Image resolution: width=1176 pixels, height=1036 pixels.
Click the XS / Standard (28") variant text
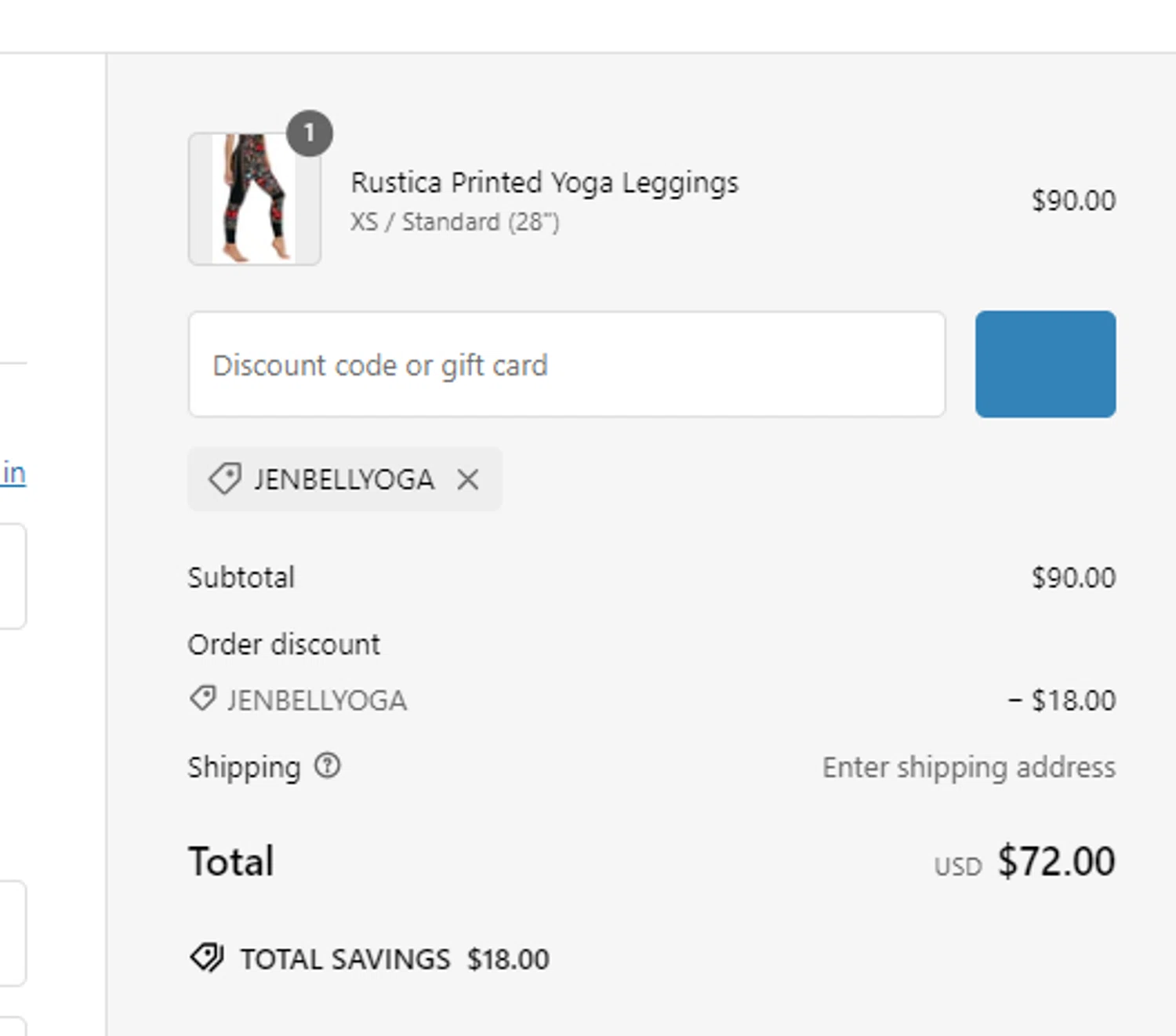455,222
